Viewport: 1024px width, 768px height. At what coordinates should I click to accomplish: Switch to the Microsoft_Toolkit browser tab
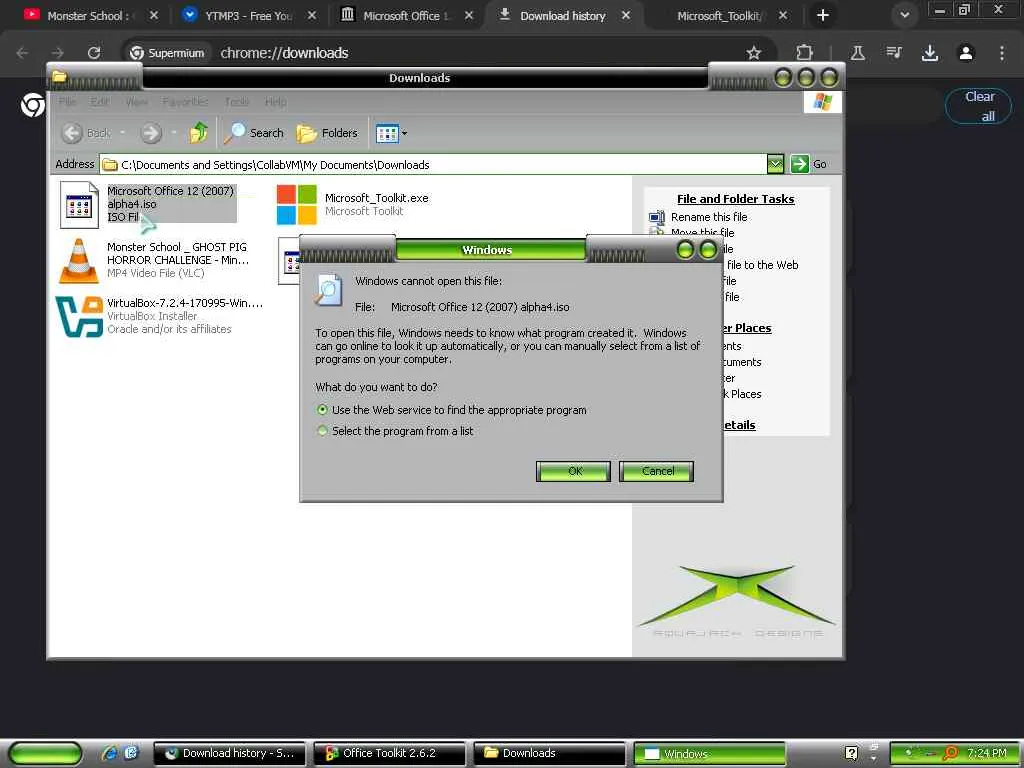(x=718, y=16)
